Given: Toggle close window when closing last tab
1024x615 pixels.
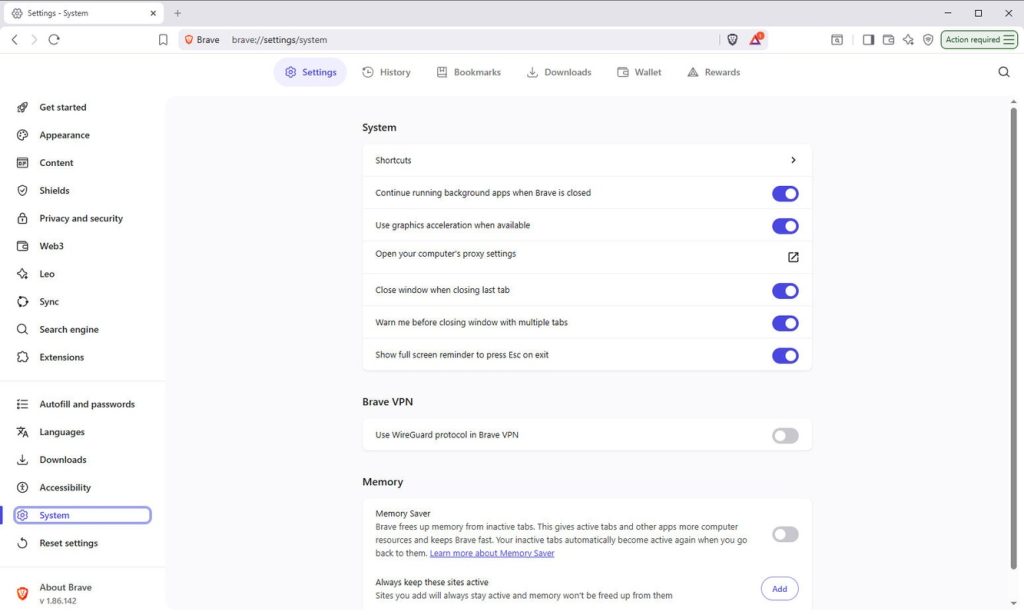Looking at the screenshot, I should click(785, 291).
